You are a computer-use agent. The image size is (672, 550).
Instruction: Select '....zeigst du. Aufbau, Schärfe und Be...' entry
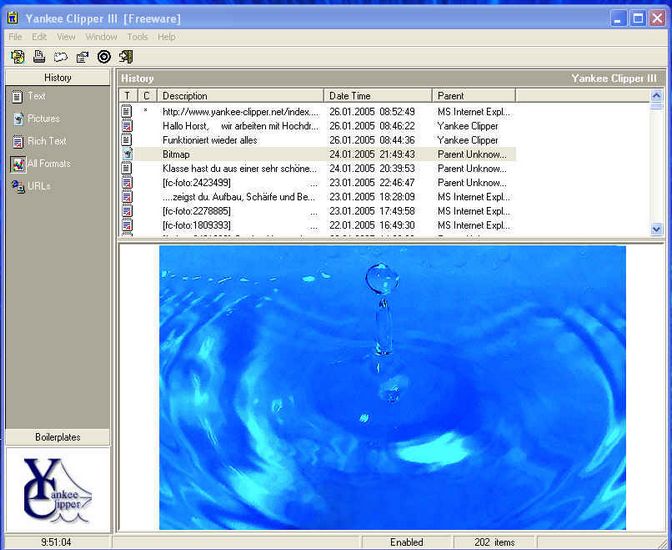click(239, 197)
